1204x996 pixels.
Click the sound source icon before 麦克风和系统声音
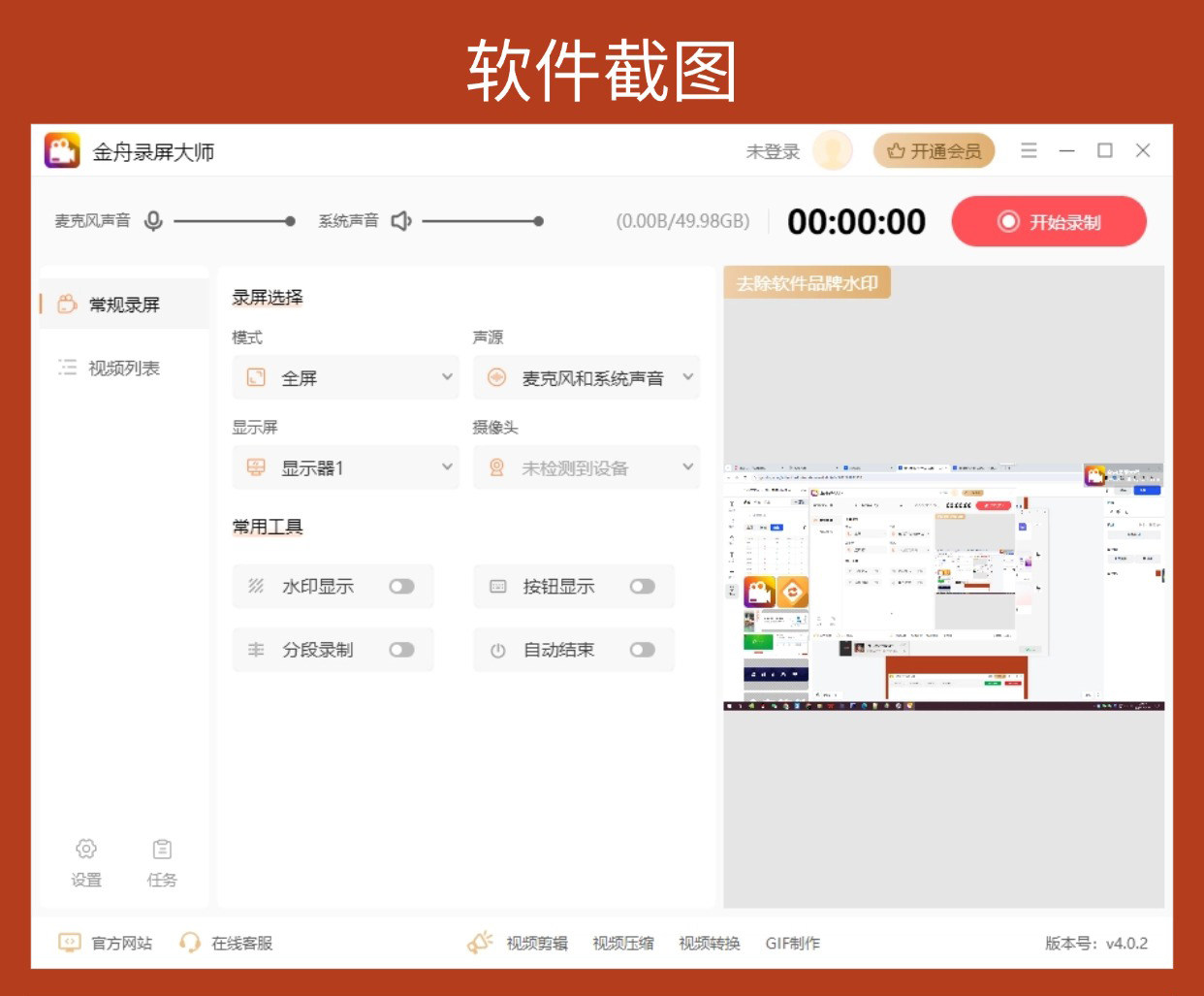coord(496,377)
